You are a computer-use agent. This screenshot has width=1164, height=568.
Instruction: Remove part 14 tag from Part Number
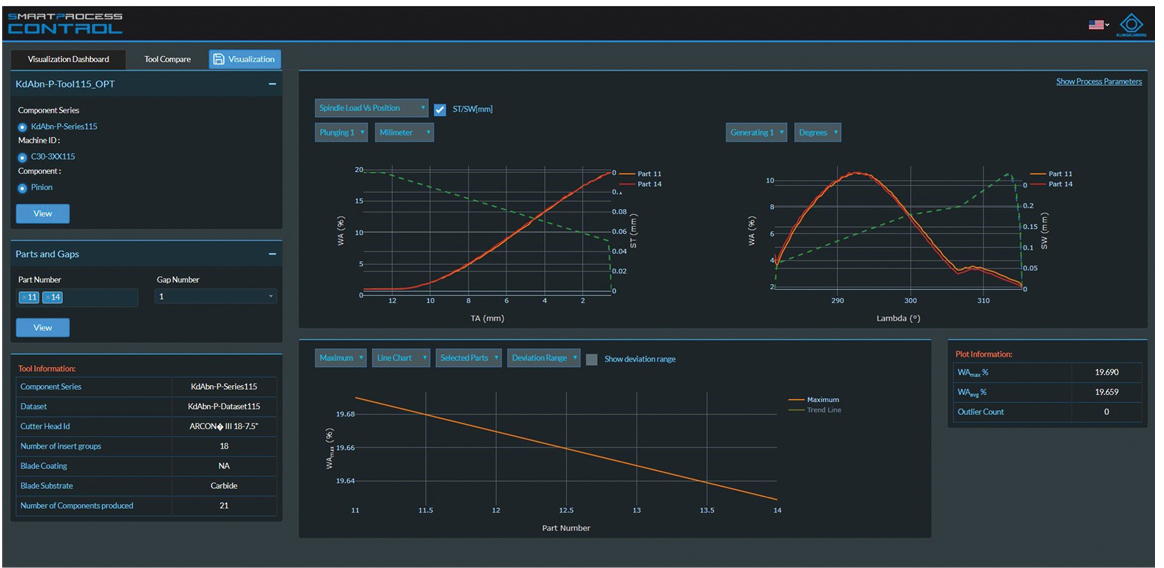pyautogui.click(x=46, y=298)
